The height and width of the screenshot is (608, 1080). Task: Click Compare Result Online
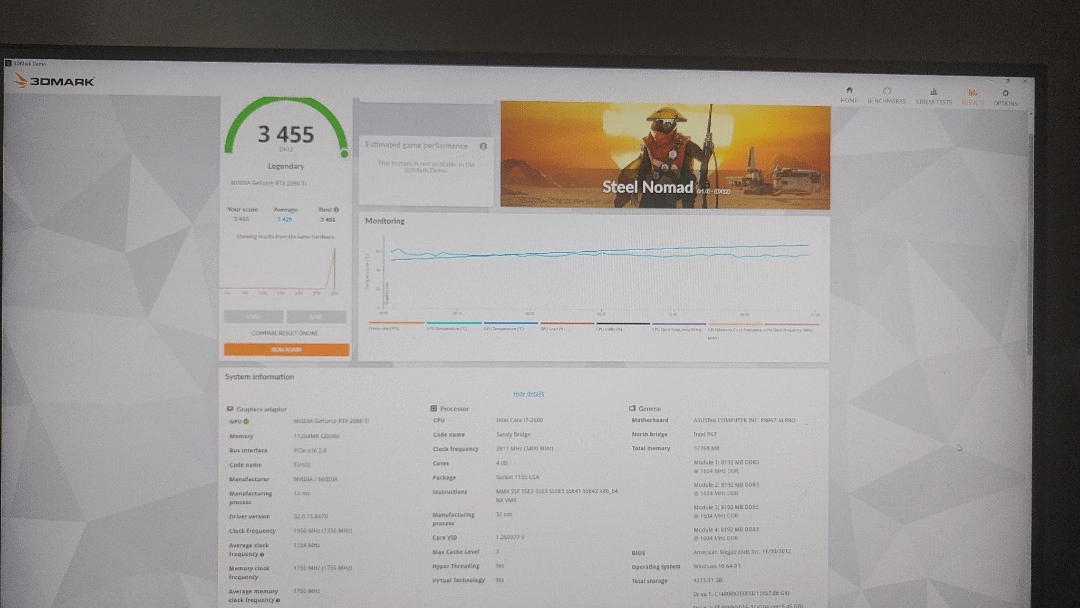pos(285,333)
